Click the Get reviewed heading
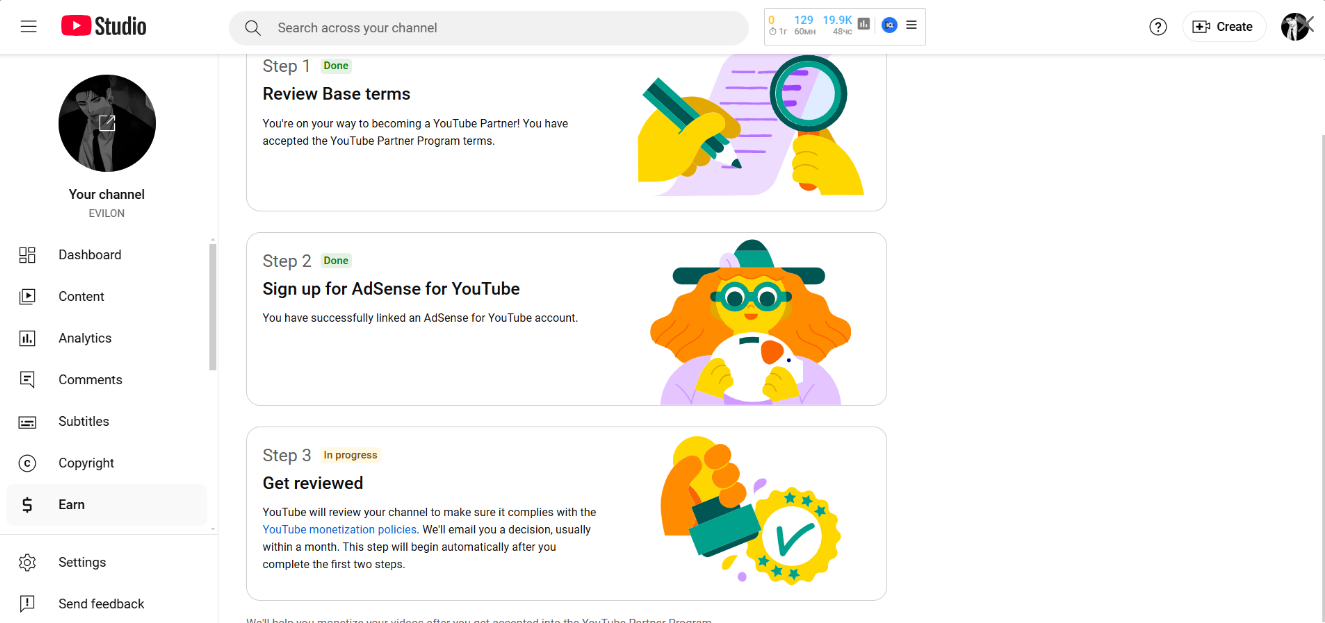 [313, 483]
